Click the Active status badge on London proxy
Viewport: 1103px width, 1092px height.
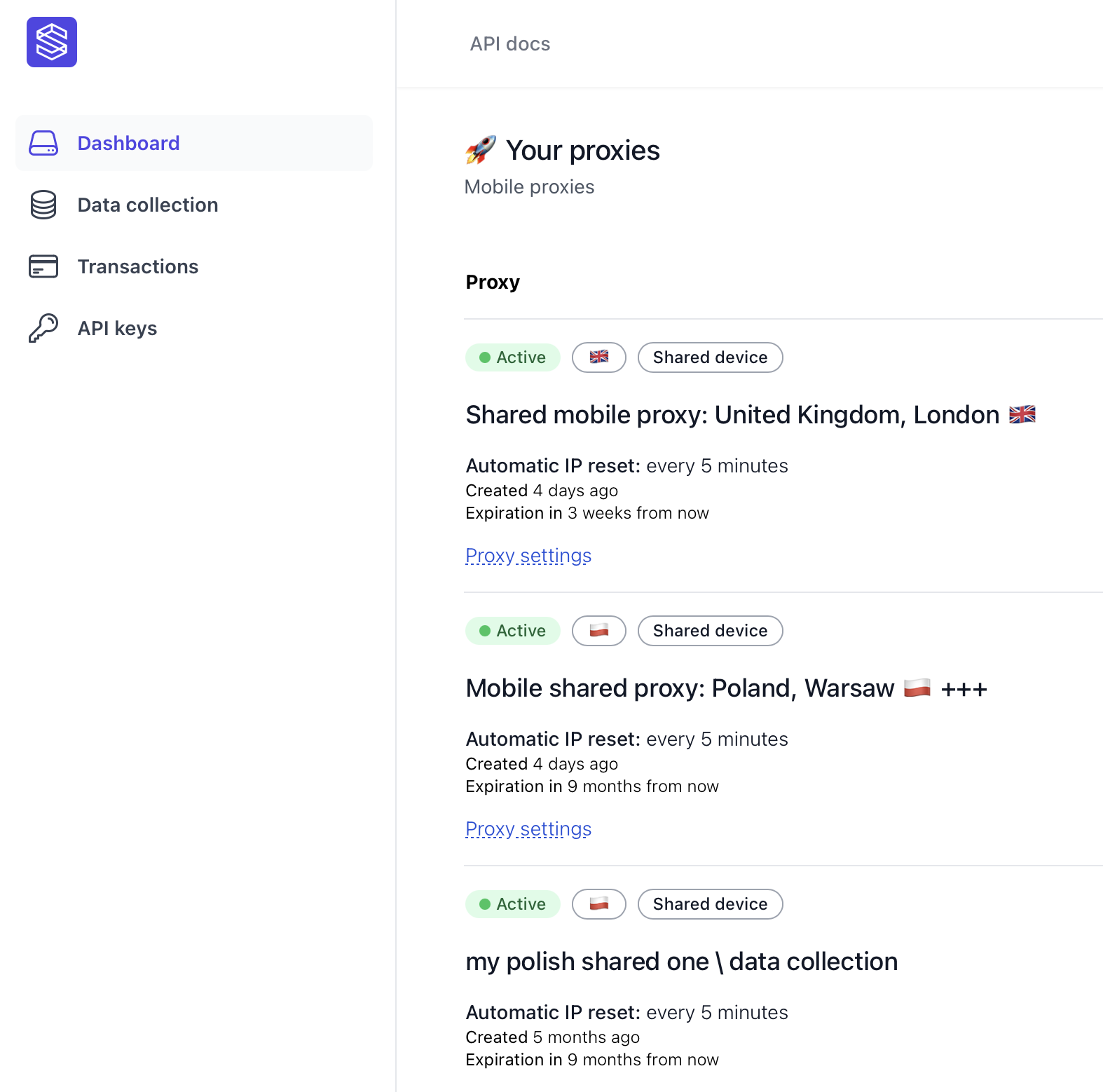[513, 357]
